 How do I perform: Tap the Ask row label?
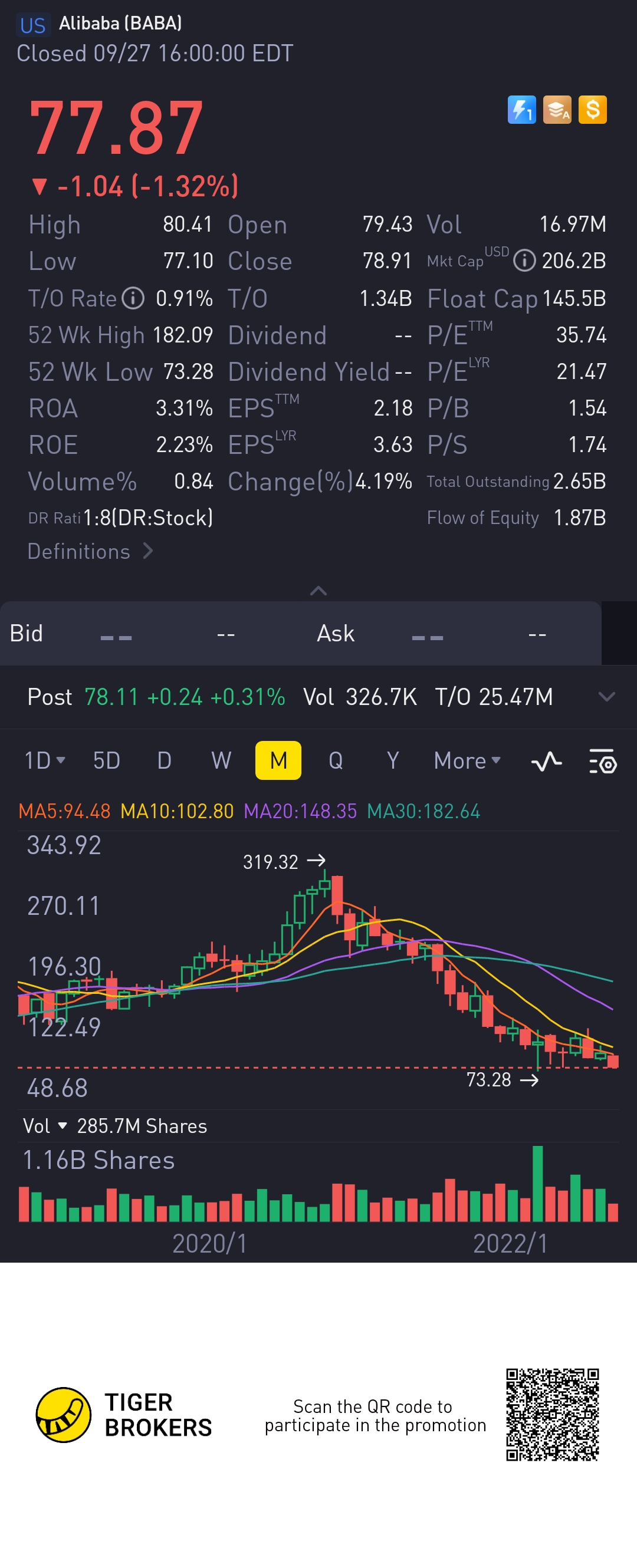pos(336,633)
